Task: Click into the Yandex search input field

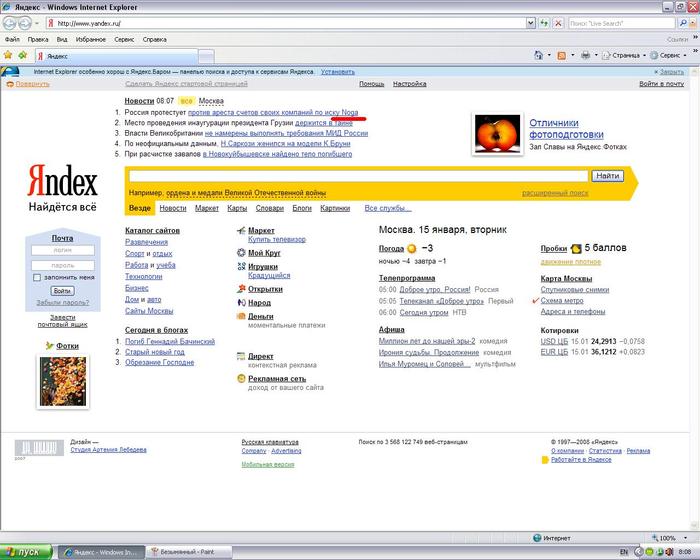Action: click(358, 176)
